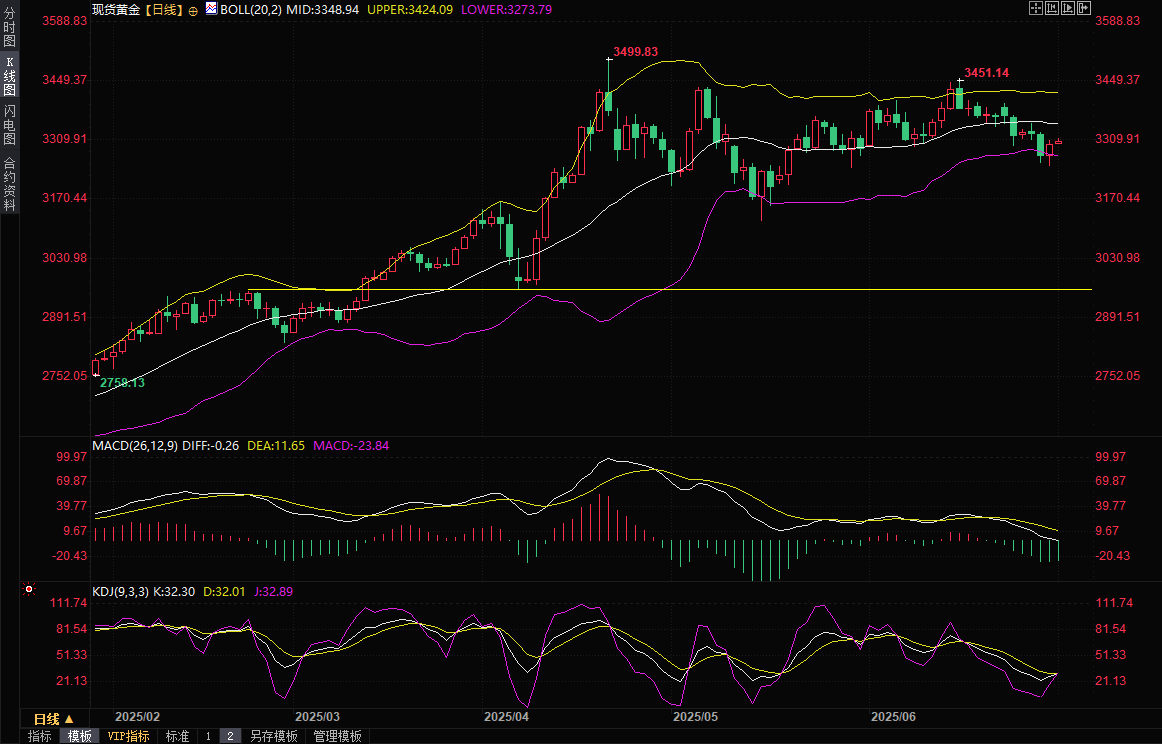Switch to template number 2
The height and width of the screenshot is (744, 1162).
(230, 736)
